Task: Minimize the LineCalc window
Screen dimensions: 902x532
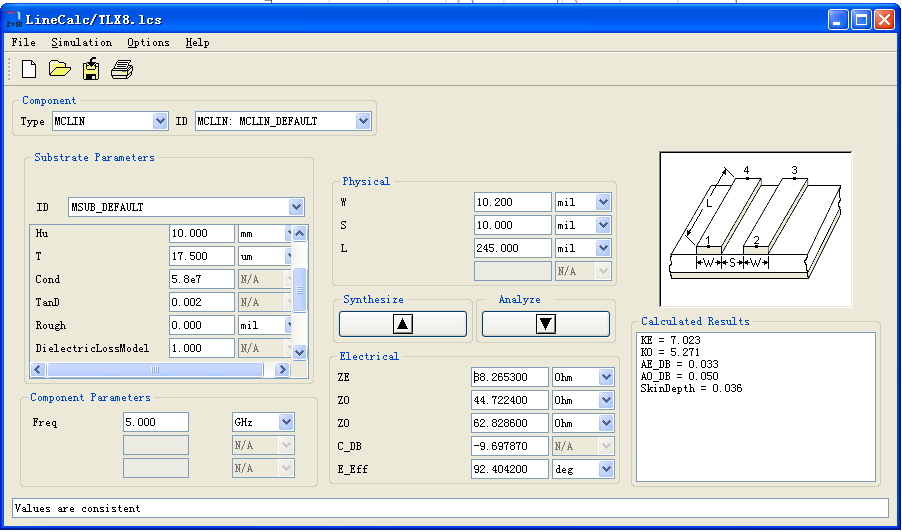Action: pos(838,20)
